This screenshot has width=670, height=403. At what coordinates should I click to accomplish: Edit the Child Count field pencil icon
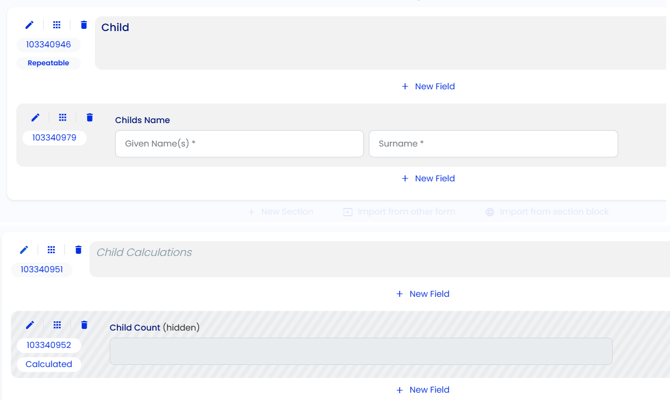tap(30, 325)
